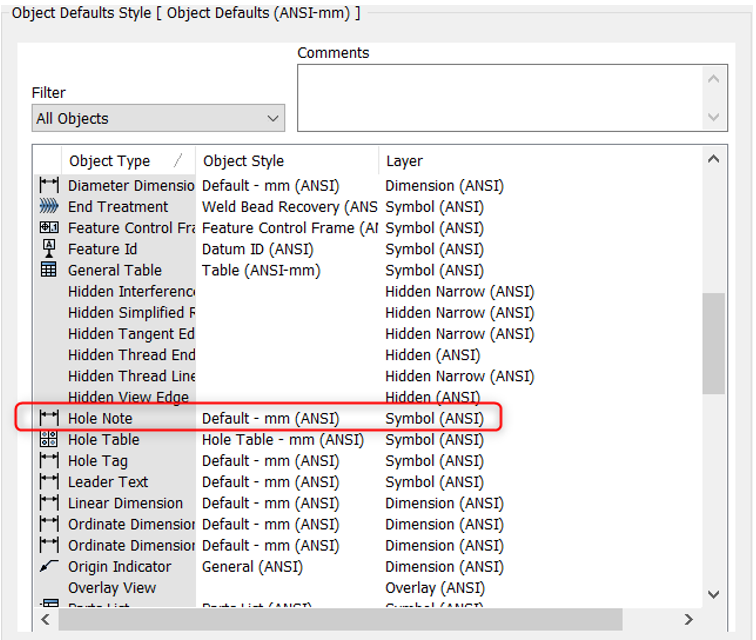This screenshot has width=756, height=640.
Task: Click the horizontal scrollbar thumb
Action: click(x=340, y=619)
